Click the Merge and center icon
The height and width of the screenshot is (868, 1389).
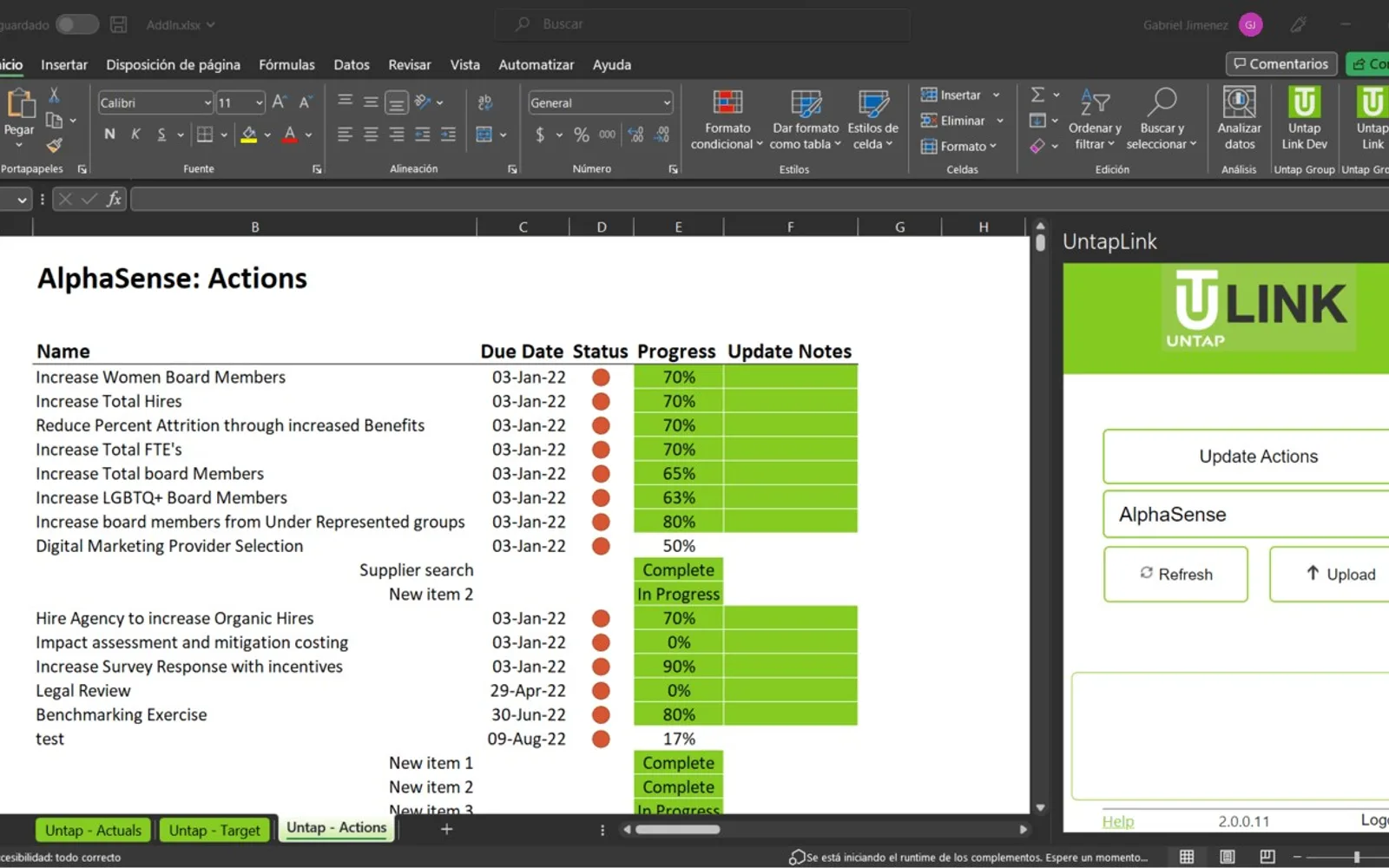click(x=484, y=134)
